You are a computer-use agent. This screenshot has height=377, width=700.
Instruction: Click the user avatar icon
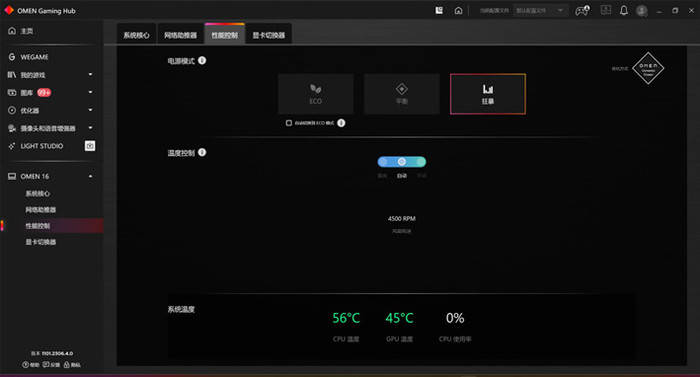(642, 11)
